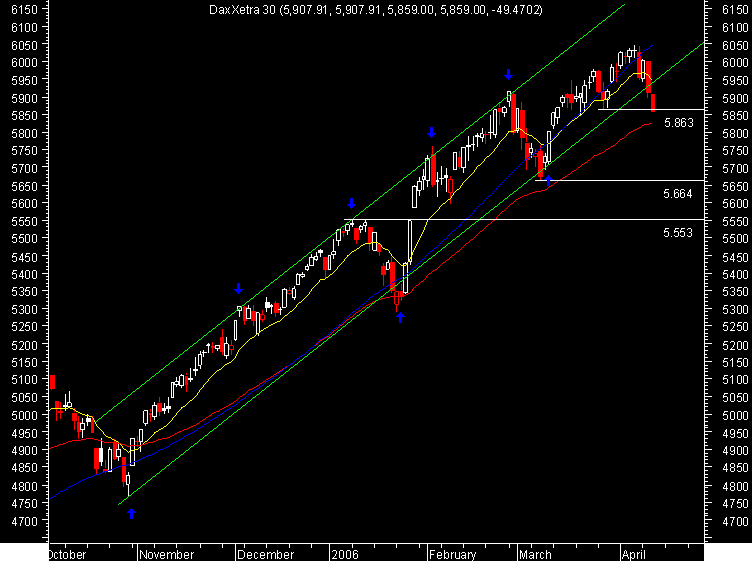
Task: Click 4700 on the left price axis
Action: 24,521
